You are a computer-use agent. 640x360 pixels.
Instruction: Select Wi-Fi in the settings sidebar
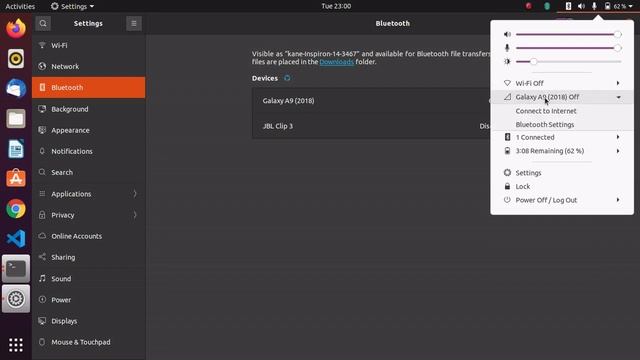pyautogui.click(x=89, y=45)
